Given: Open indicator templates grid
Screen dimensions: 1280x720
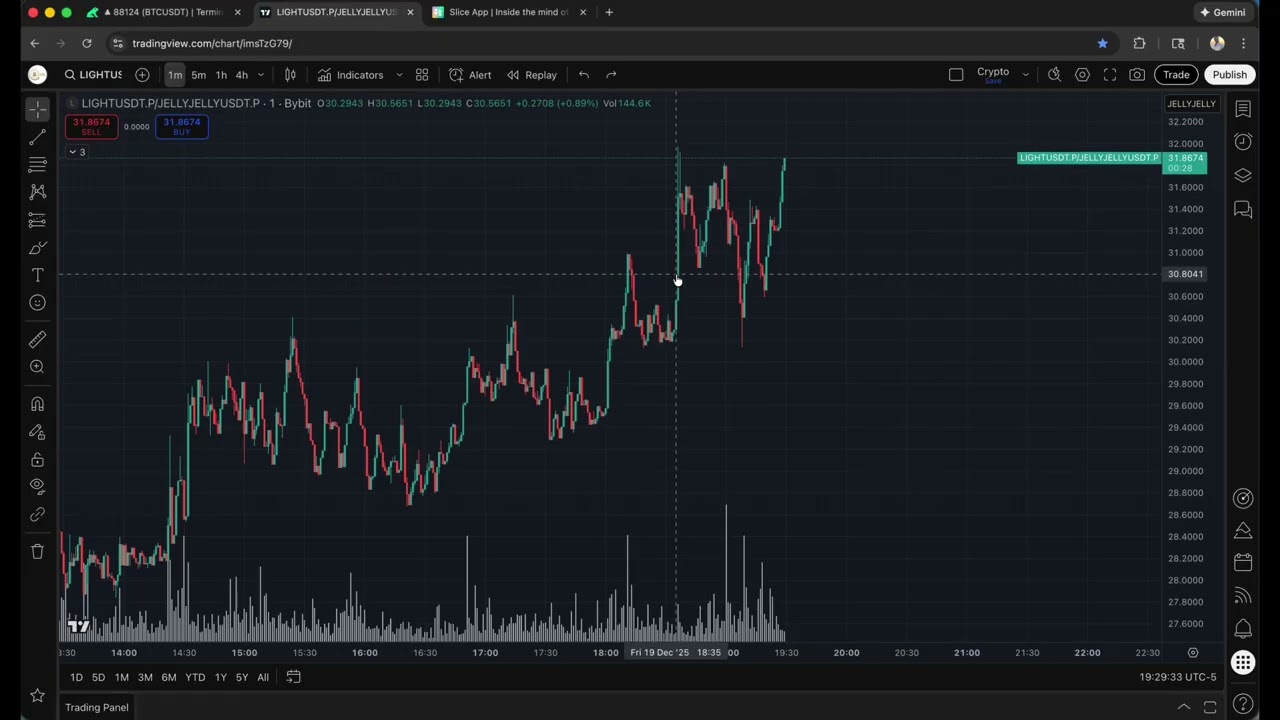Looking at the screenshot, I should click(422, 75).
